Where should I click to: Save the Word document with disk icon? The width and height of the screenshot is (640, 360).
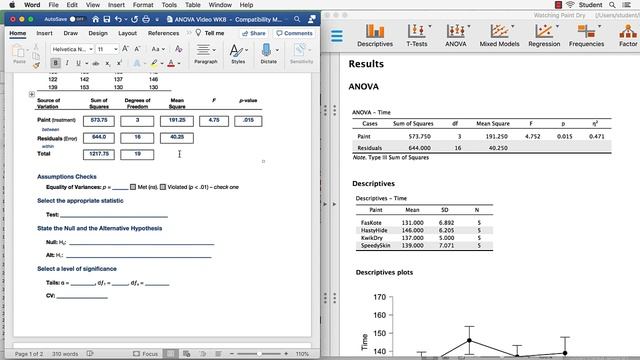[x=107, y=19]
